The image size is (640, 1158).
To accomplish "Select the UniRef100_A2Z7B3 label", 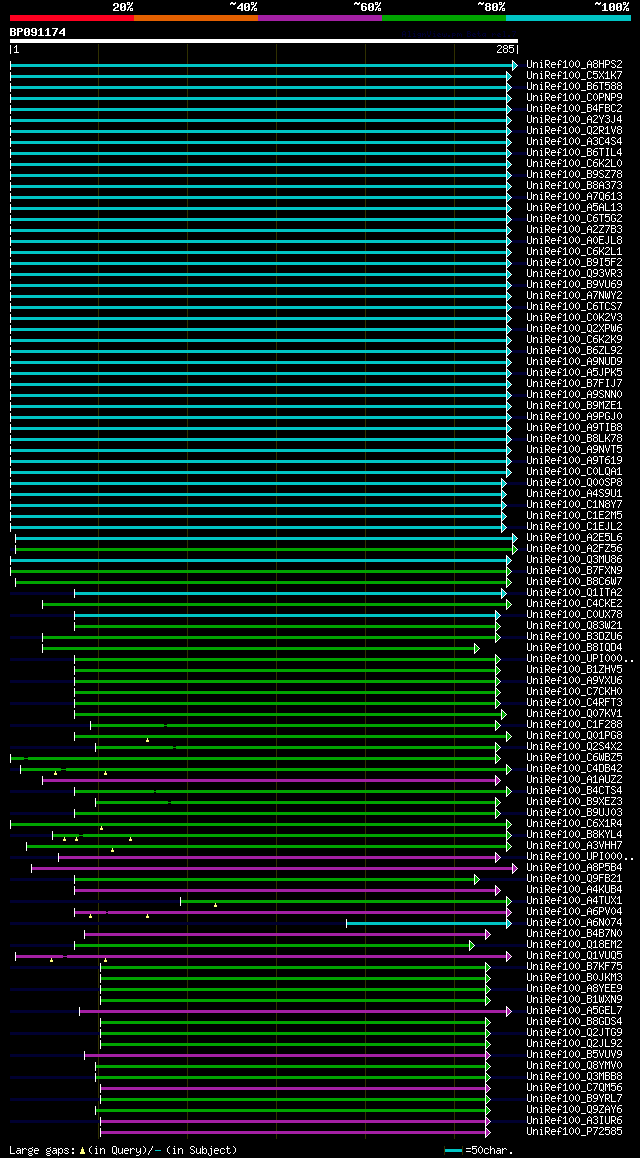I will 574,230.
